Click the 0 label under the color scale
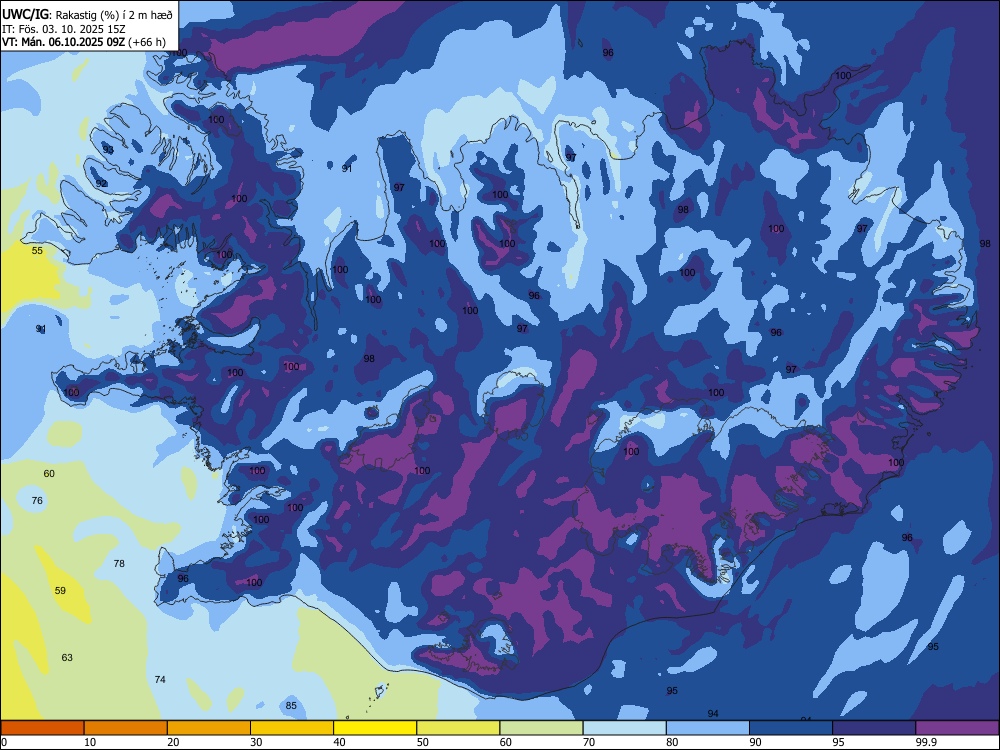This screenshot has height=750, width=1000. pyautogui.click(x=4, y=742)
